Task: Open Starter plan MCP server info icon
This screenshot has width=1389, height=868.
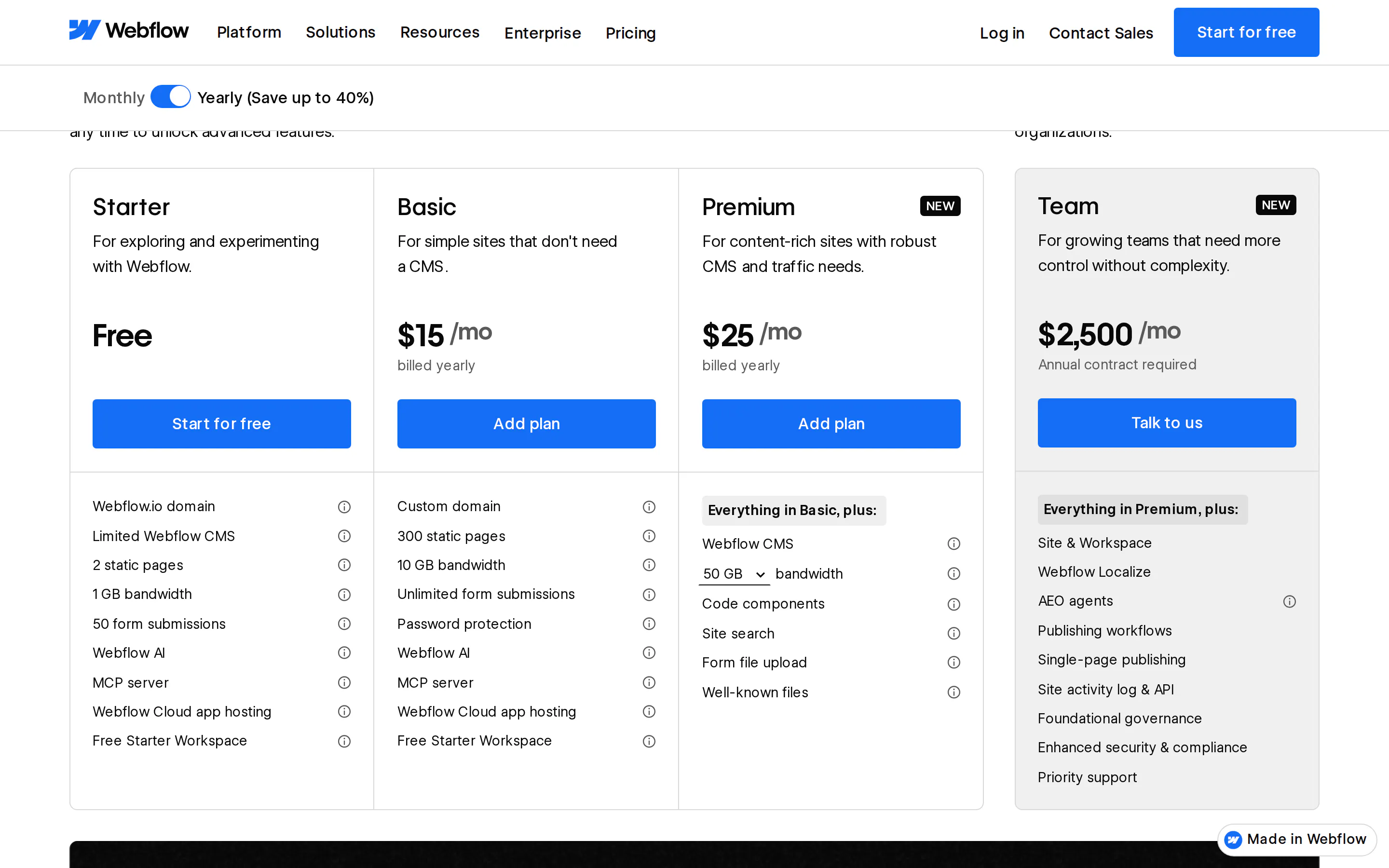Action: [x=344, y=683]
